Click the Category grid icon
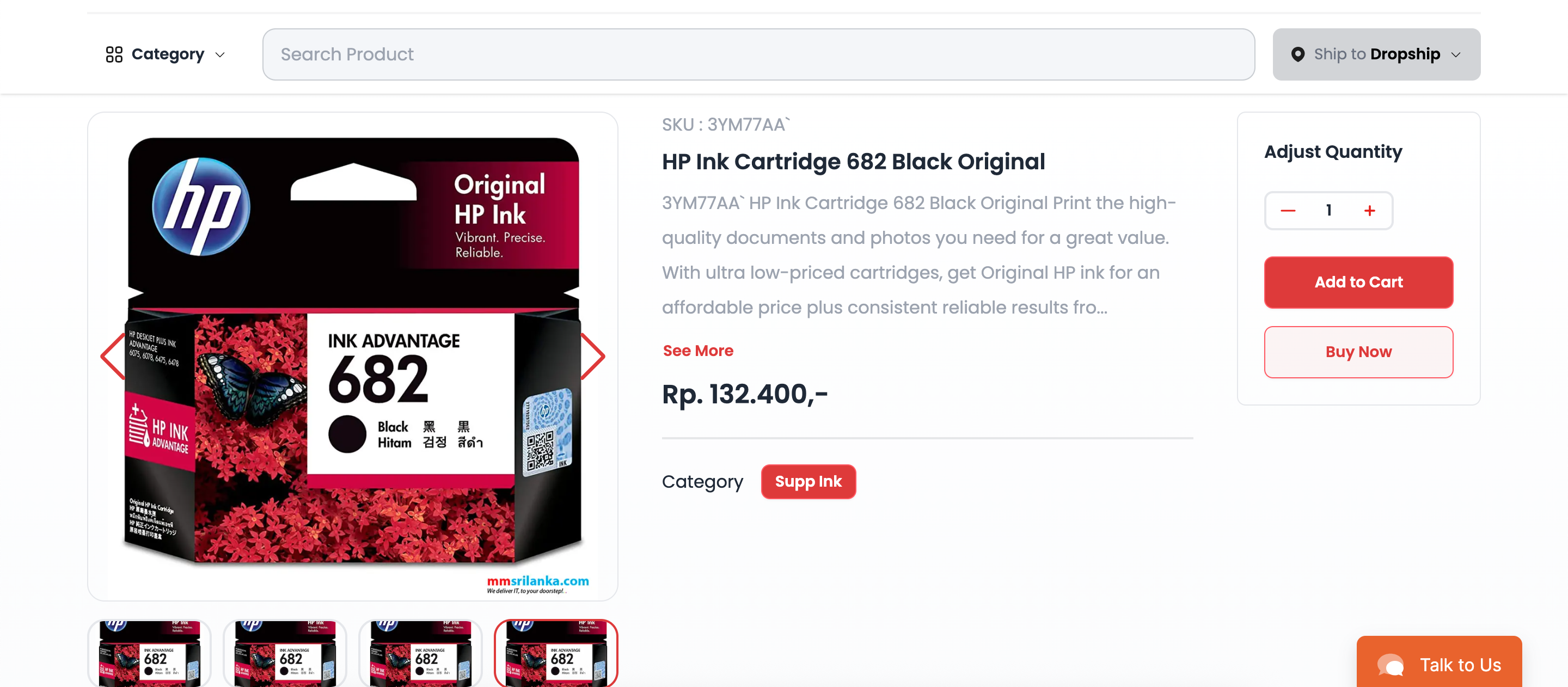 [114, 55]
